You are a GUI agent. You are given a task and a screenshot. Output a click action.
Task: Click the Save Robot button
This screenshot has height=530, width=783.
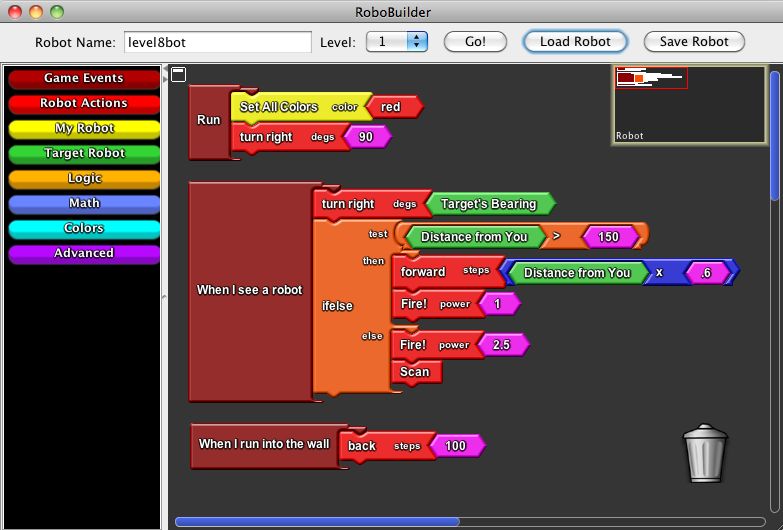click(x=694, y=41)
